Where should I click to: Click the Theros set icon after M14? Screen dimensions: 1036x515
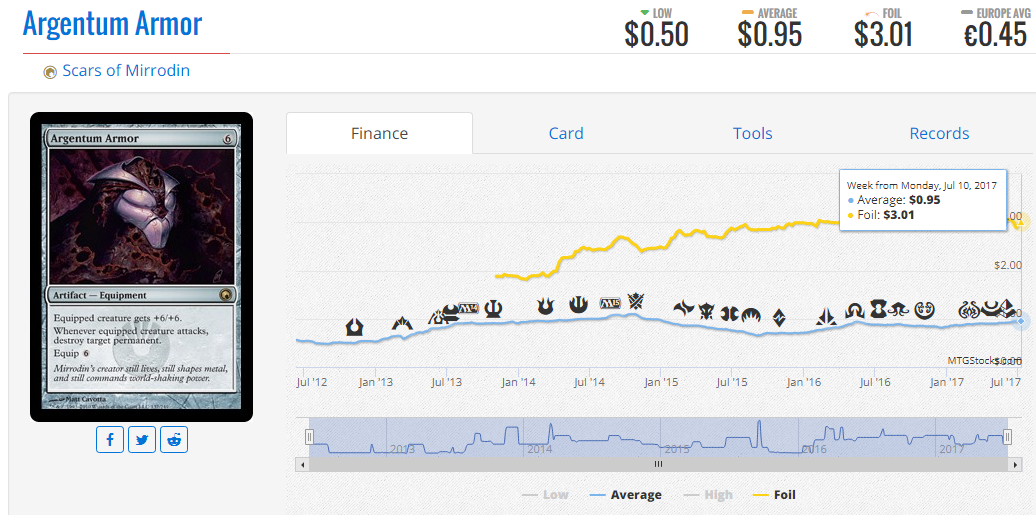494,309
